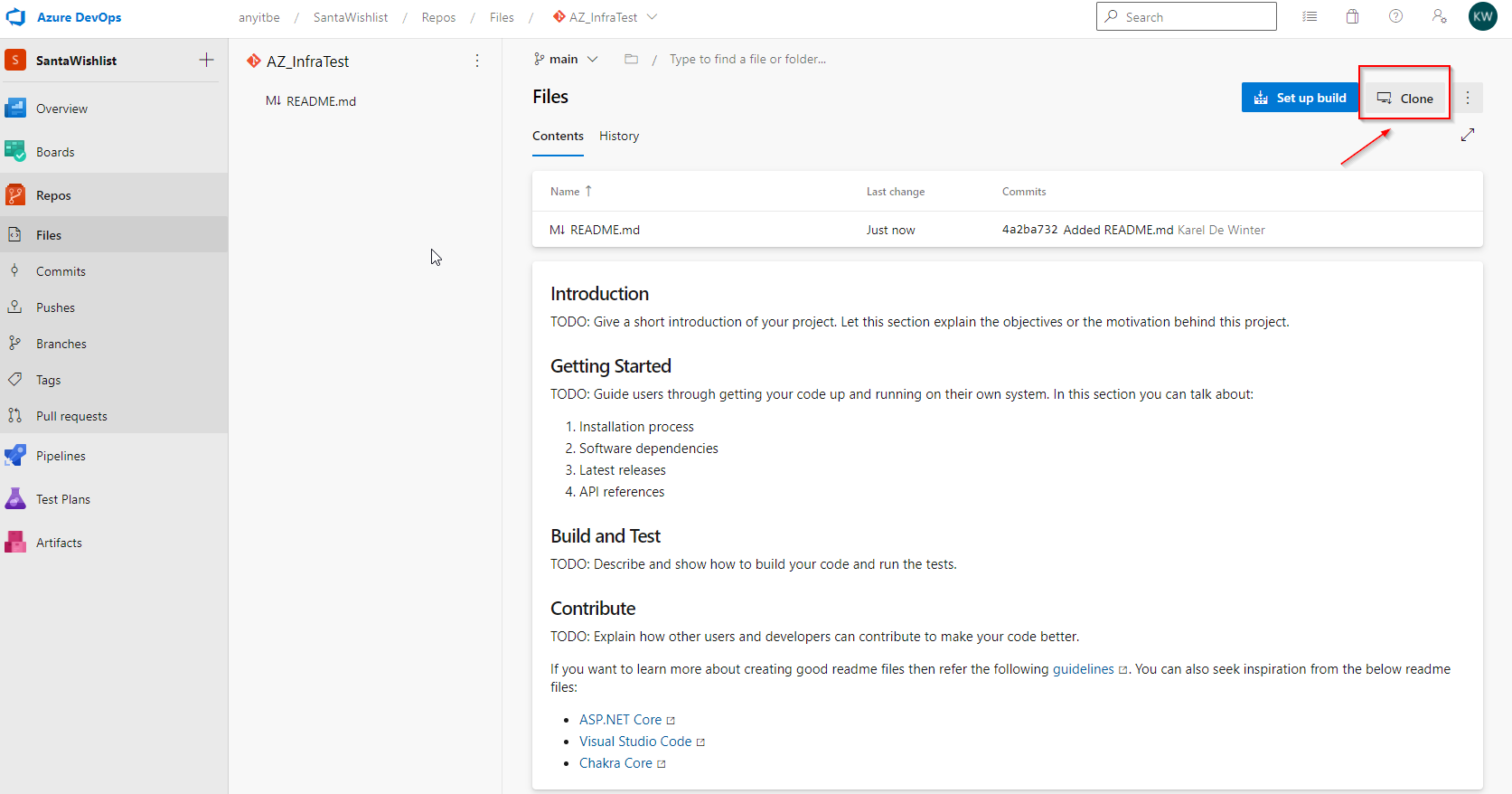The image size is (1512, 794).
Task: Open AZ_InfraTest repository picker dropdown
Action: pyautogui.click(x=605, y=17)
